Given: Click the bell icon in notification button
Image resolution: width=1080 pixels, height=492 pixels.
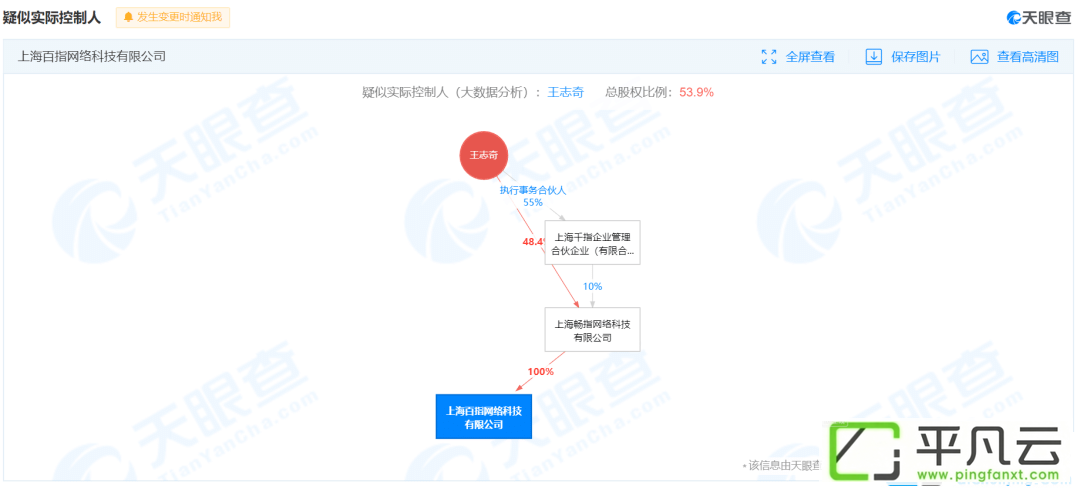Looking at the screenshot, I should [128, 17].
